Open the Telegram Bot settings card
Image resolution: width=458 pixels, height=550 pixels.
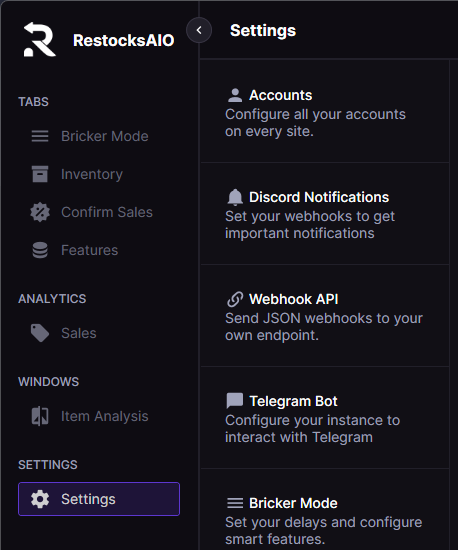pos(325,418)
